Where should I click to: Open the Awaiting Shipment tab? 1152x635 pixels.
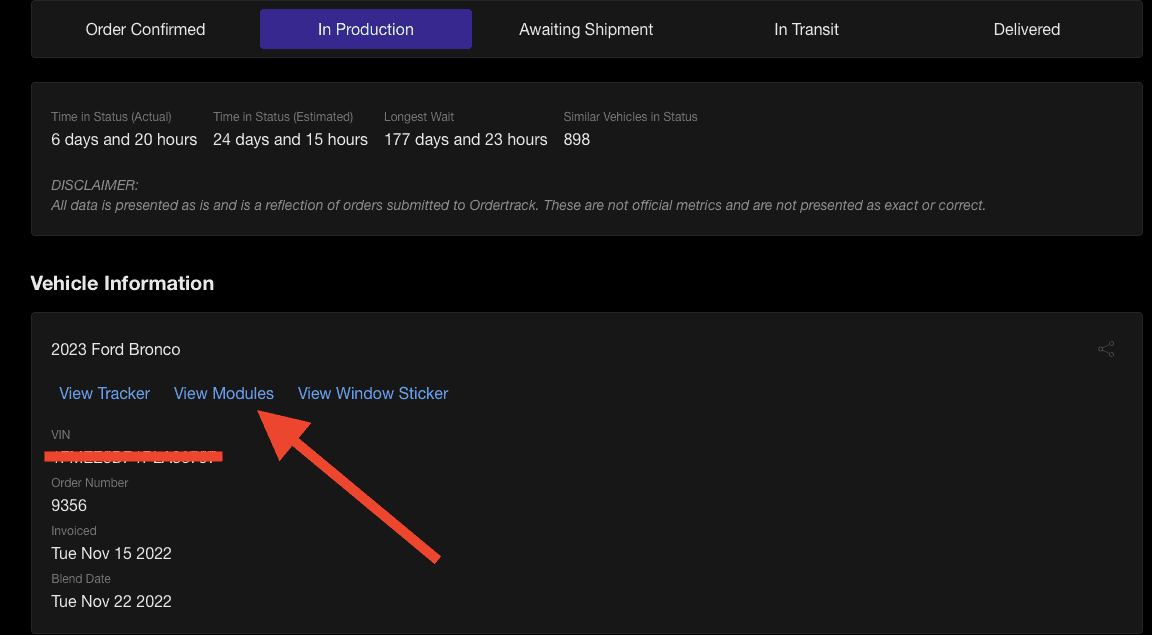click(x=586, y=29)
